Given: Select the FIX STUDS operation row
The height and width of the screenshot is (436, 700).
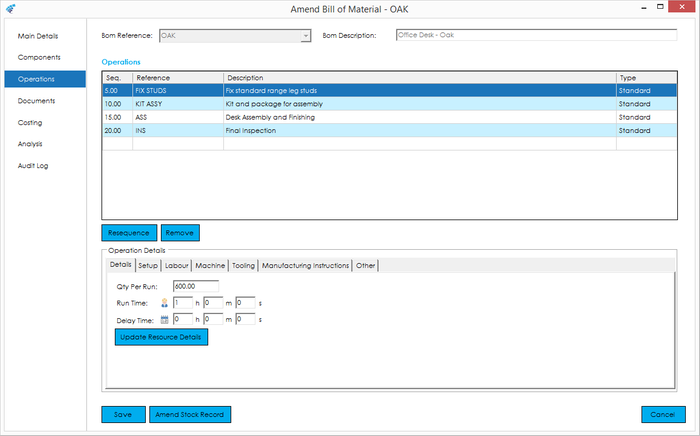Looking at the screenshot, I should pyautogui.click(x=389, y=91).
